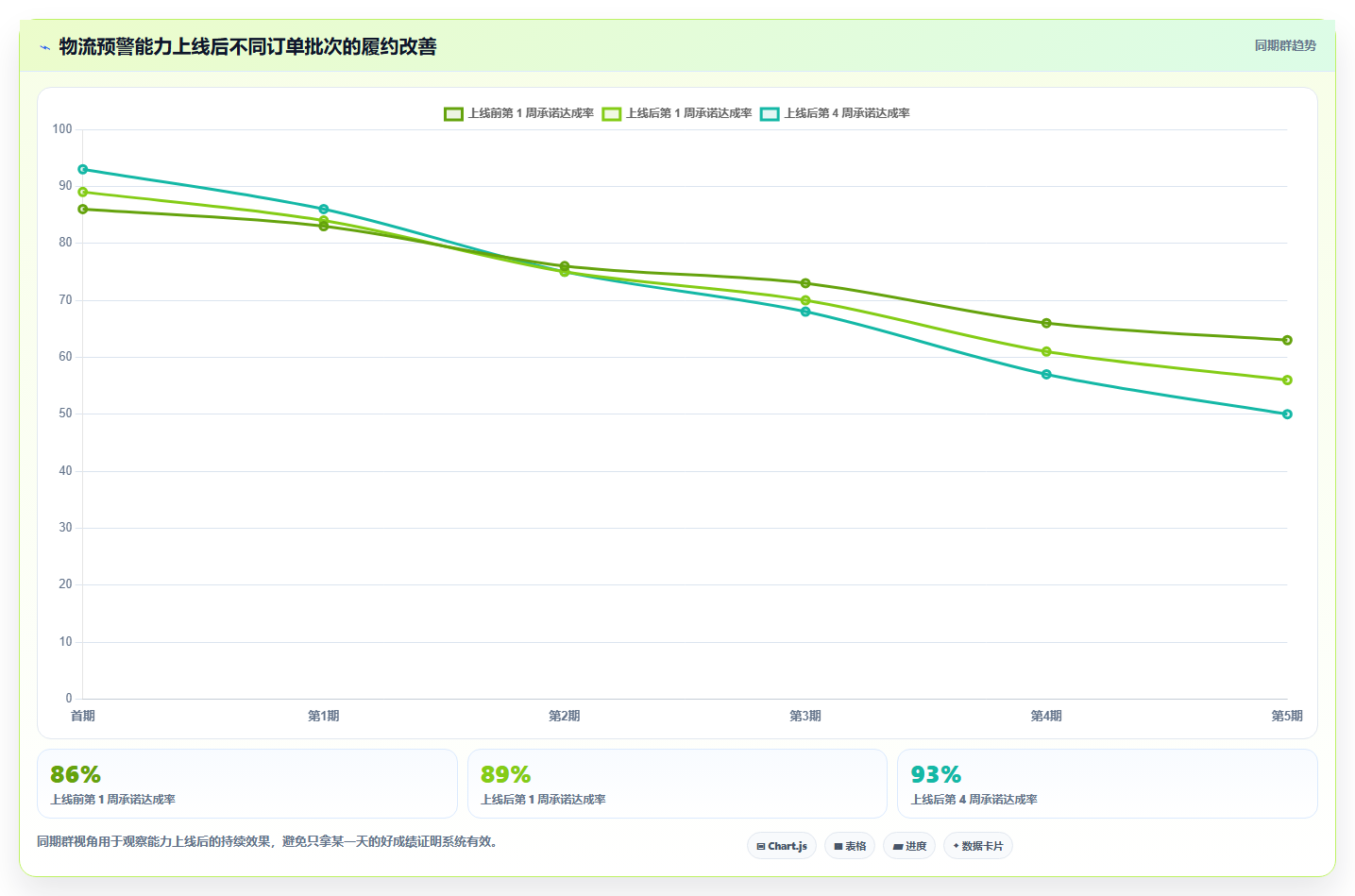
Task: Click the y-axis label 100
Action: 62,128
